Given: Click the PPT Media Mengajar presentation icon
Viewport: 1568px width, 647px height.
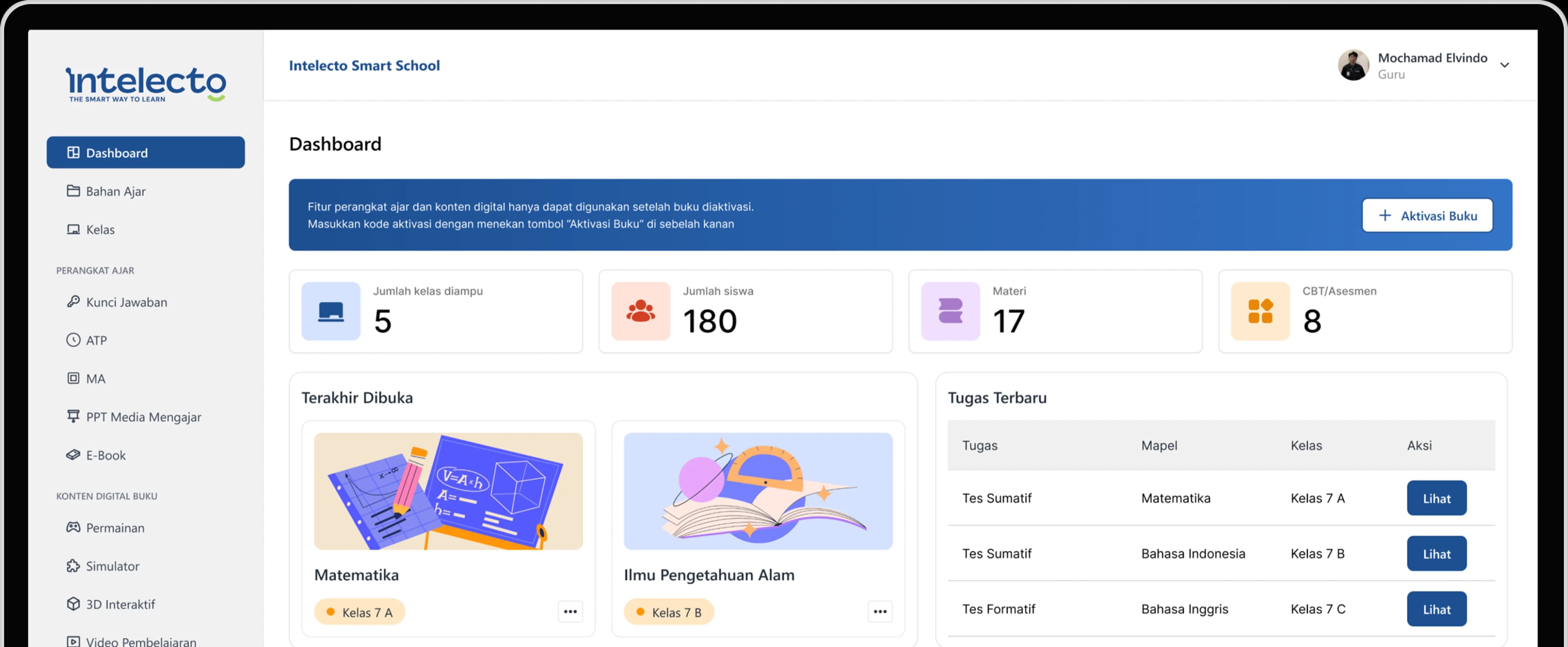Looking at the screenshot, I should point(73,417).
